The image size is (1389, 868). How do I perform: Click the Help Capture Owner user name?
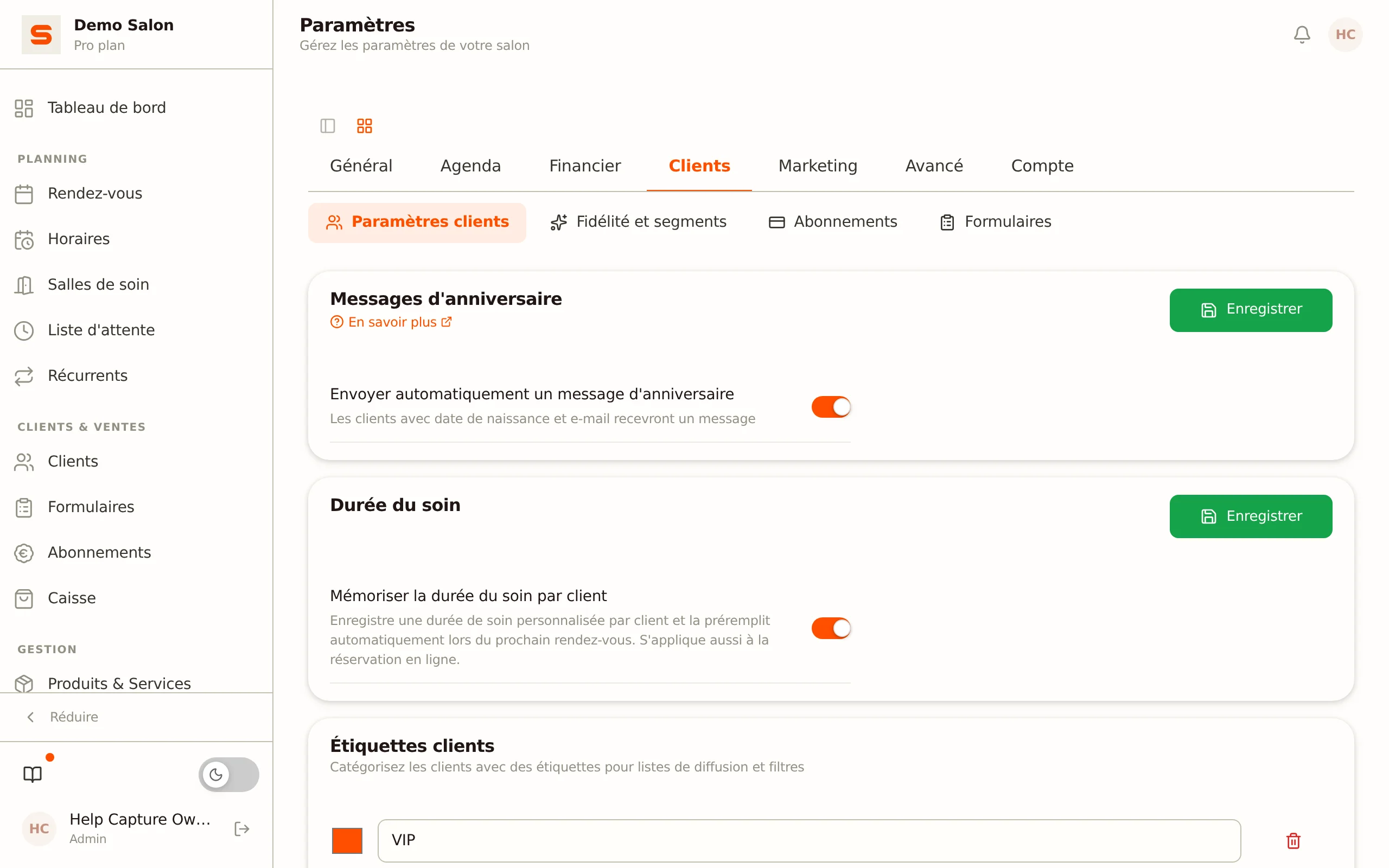(140, 820)
